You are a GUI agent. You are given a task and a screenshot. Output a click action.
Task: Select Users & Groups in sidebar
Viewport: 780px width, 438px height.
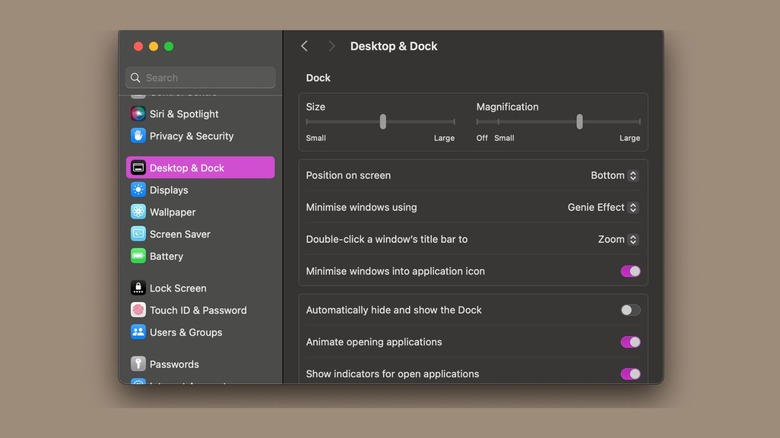pos(186,332)
